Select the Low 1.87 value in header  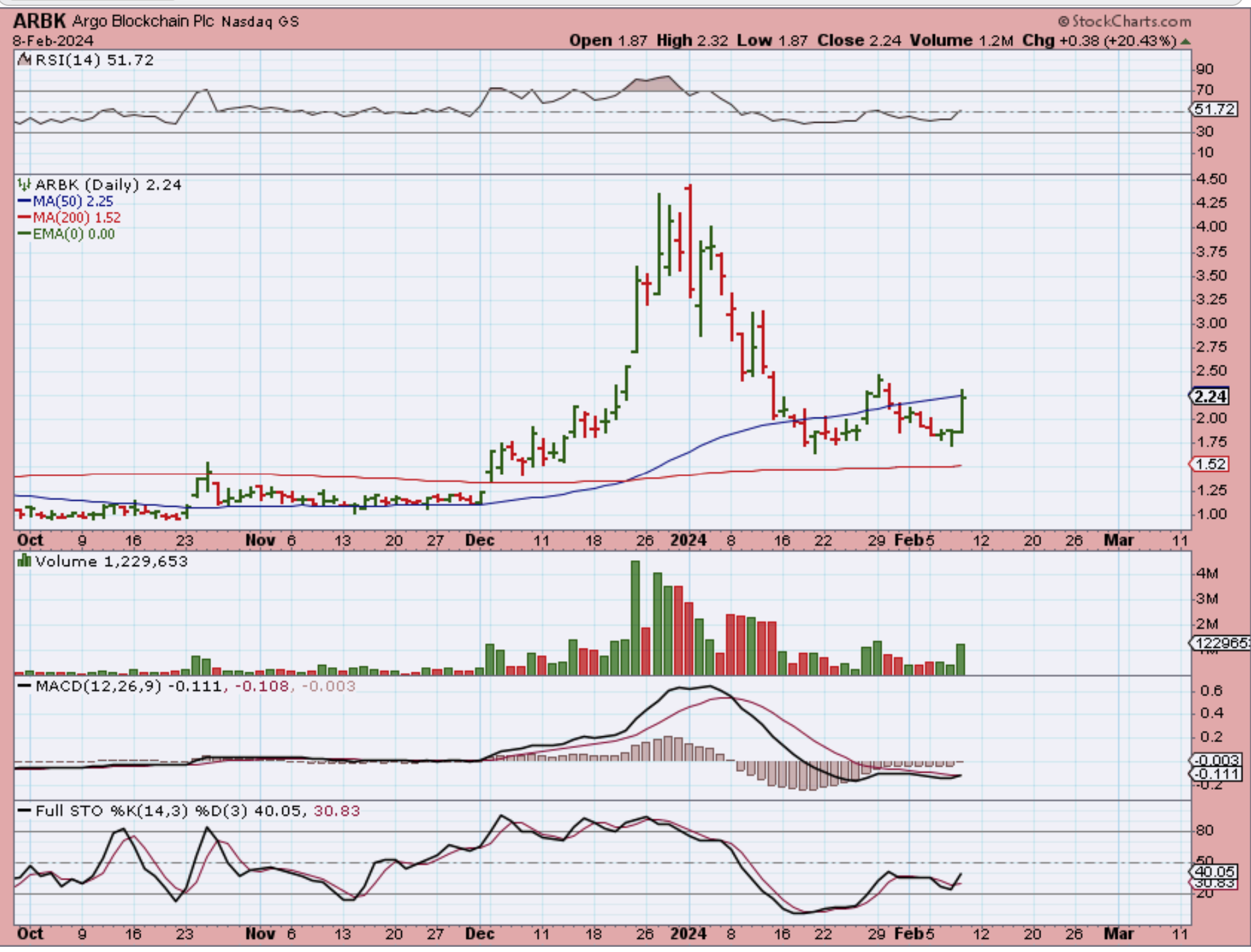tap(772, 41)
